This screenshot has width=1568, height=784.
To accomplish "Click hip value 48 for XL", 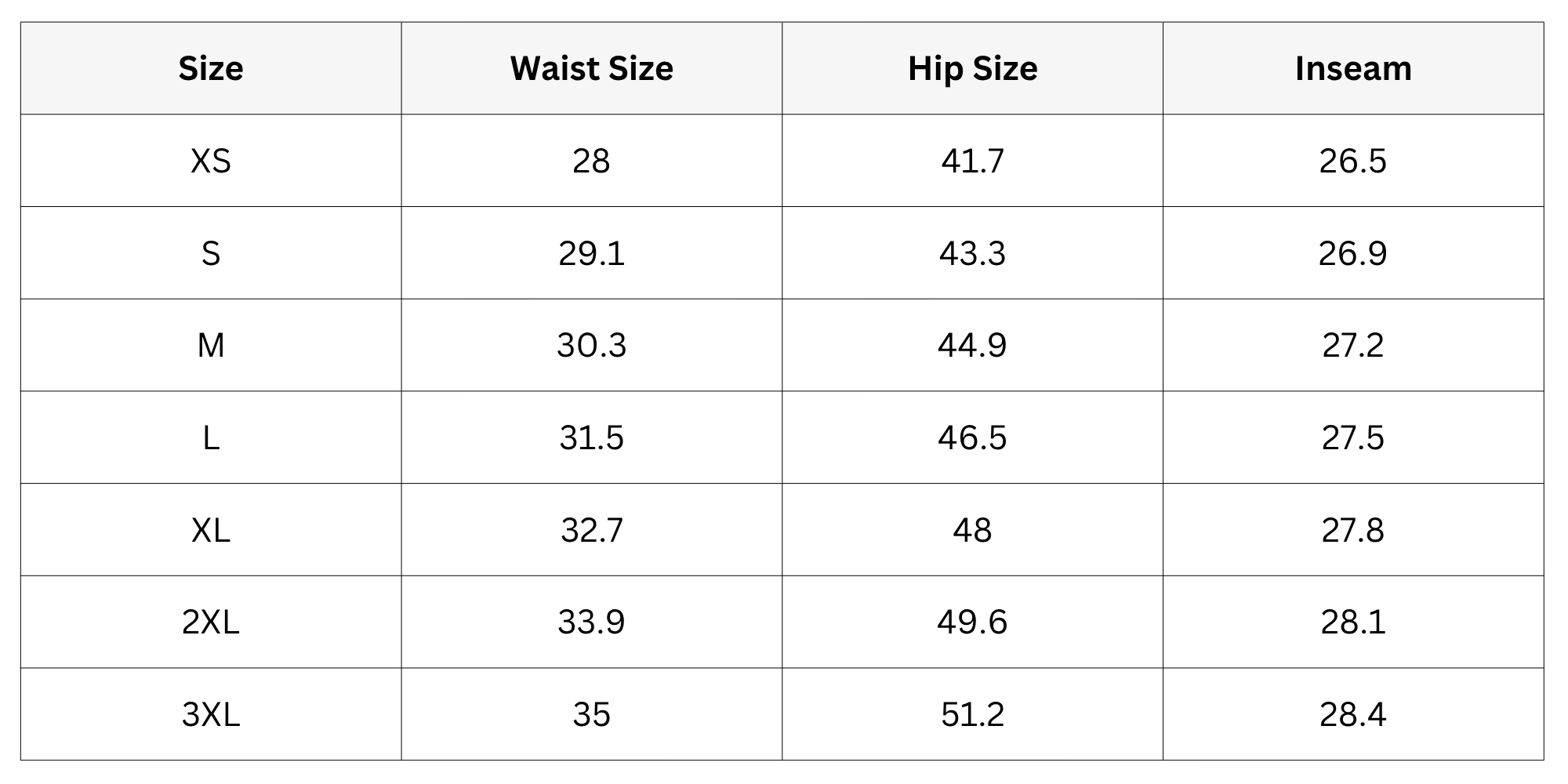I will [972, 530].
